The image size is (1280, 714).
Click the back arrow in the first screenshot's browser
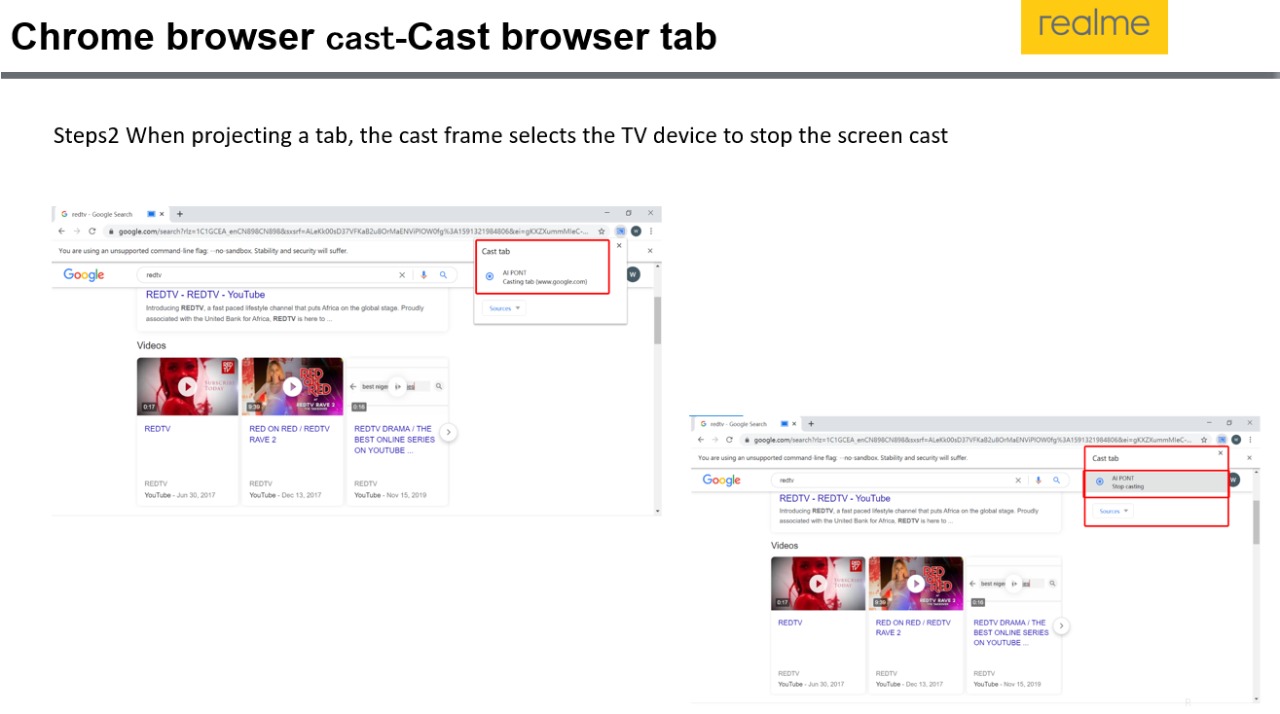point(62,231)
